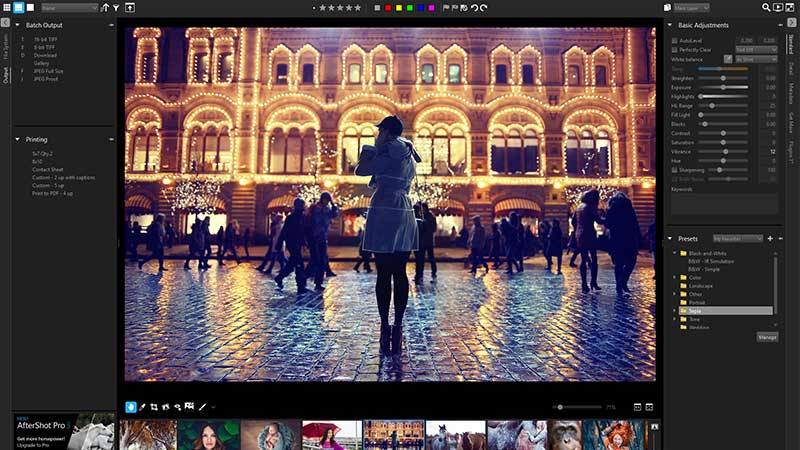Click the export/upload box icon

[x=130, y=8]
